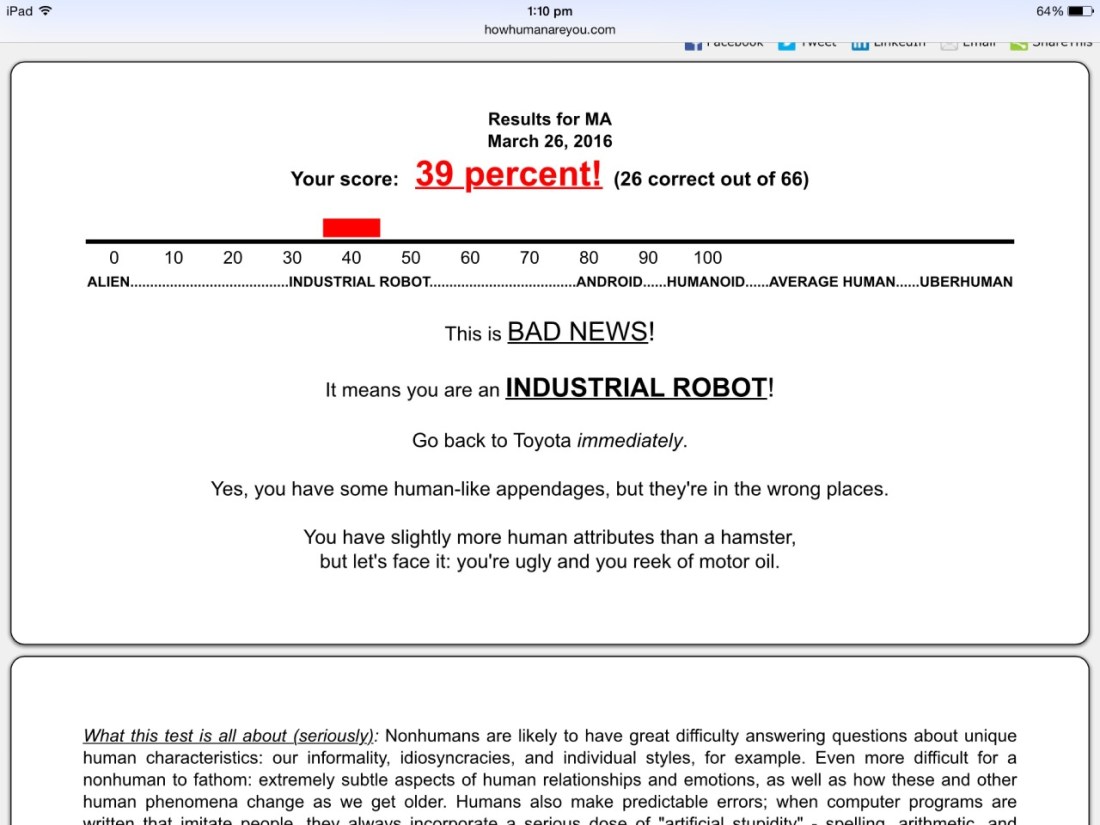1100x825 pixels.
Task: Click the HUMANOID label on the scale
Action: click(x=706, y=282)
